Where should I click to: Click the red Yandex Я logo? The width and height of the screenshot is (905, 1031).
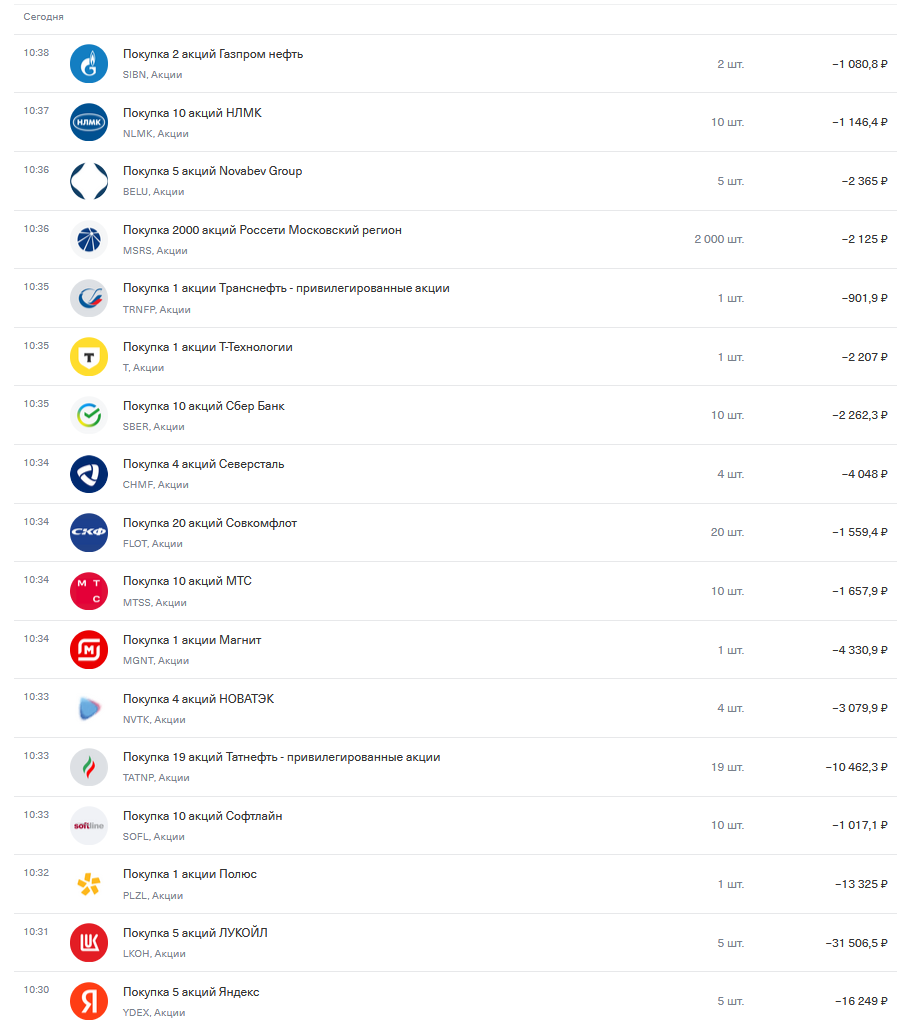pyautogui.click(x=89, y=1001)
